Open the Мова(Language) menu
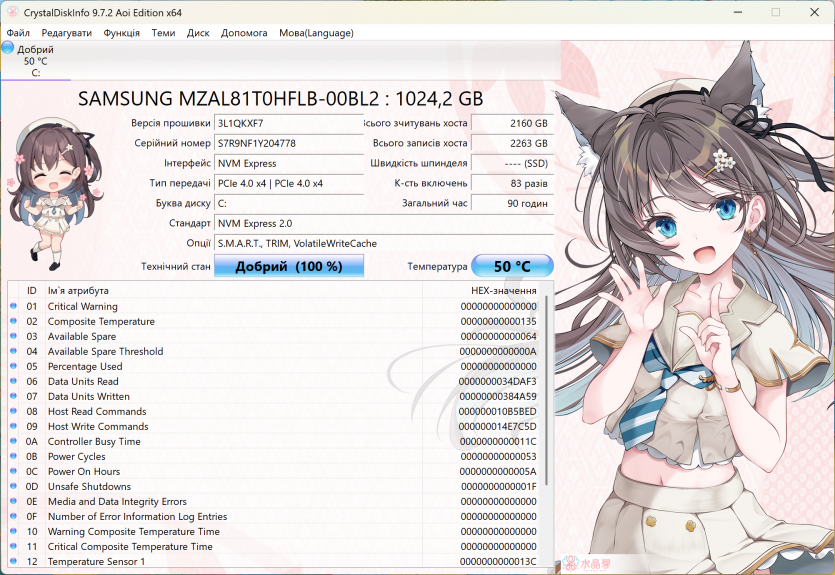The width and height of the screenshot is (835, 575). (x=316, y=33)
